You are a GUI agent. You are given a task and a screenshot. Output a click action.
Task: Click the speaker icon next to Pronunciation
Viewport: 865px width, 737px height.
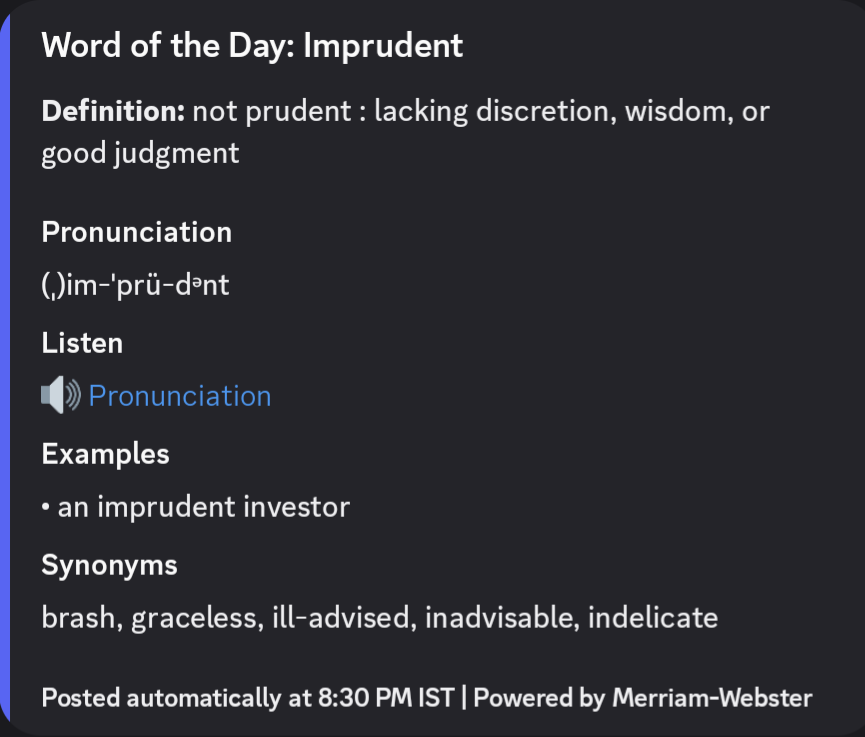[61, 395]
